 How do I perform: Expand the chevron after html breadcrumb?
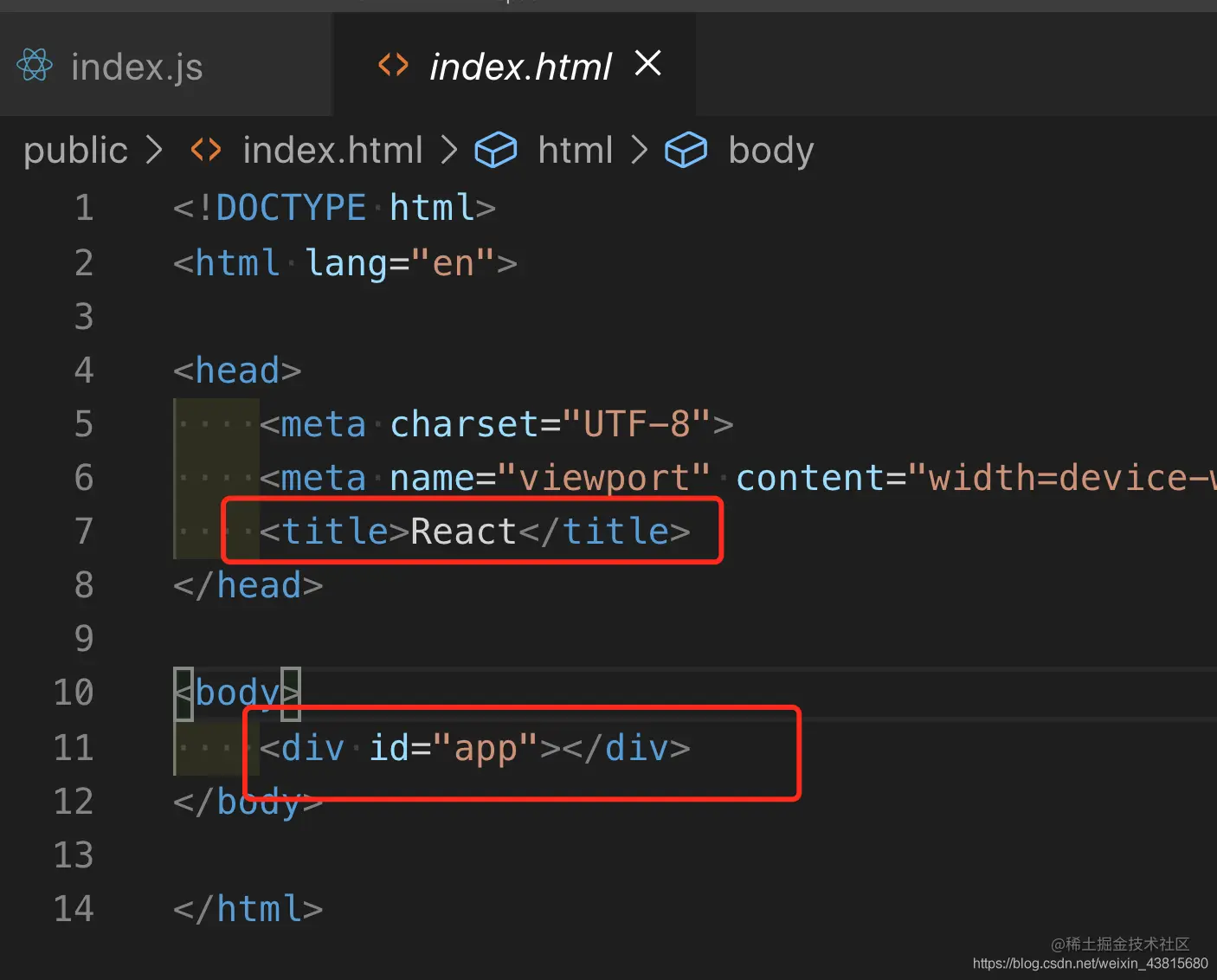pyautogui.click(x=640, y=150)
